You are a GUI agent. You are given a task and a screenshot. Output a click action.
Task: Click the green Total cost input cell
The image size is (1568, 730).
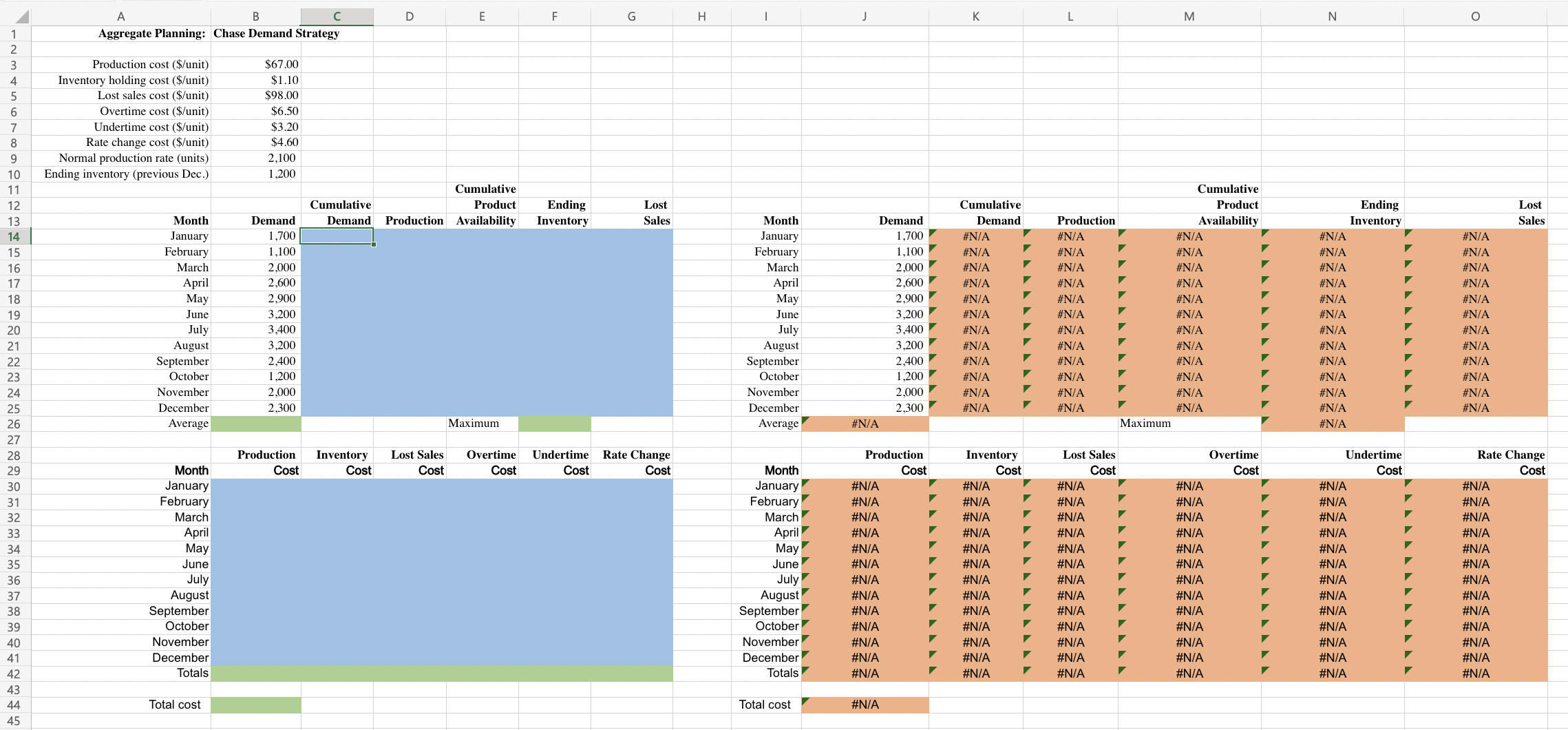(x=256, y=705)
